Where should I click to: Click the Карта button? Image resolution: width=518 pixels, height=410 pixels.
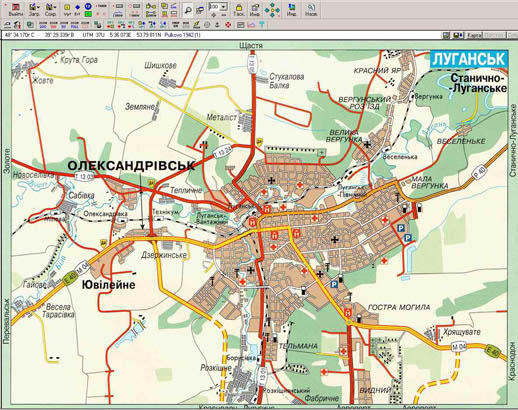point(474,35)
